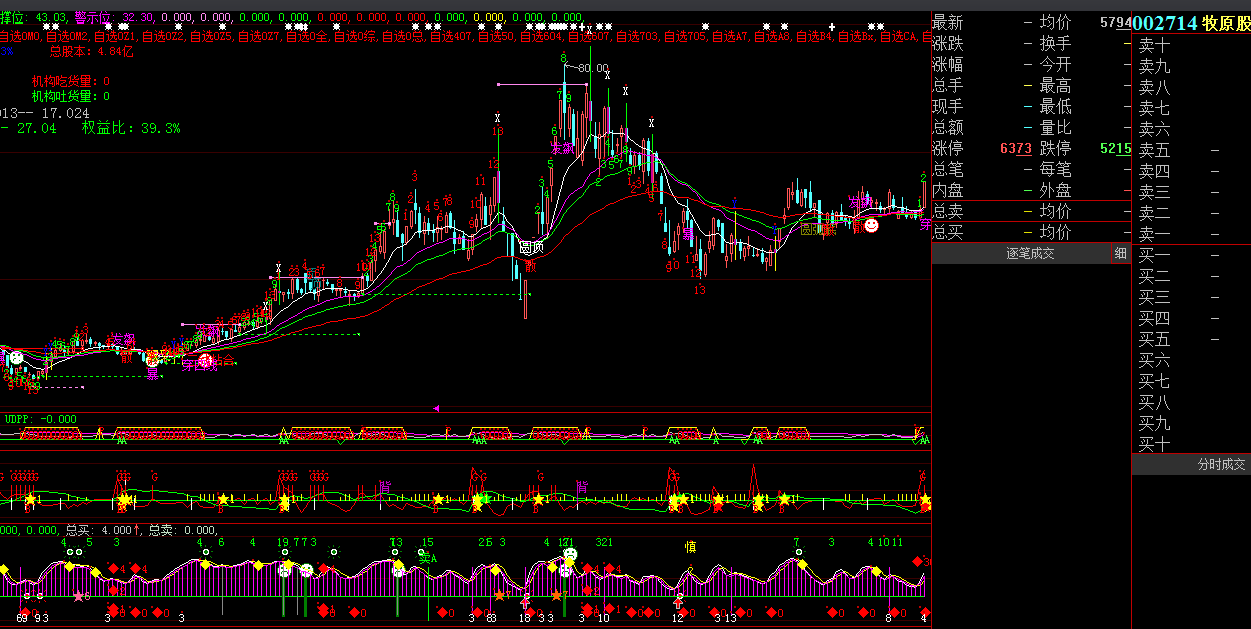This screenshot has width=1251, height=629.
Task: Click the yellow 慎 caution marker
Action: coord(690,546)
